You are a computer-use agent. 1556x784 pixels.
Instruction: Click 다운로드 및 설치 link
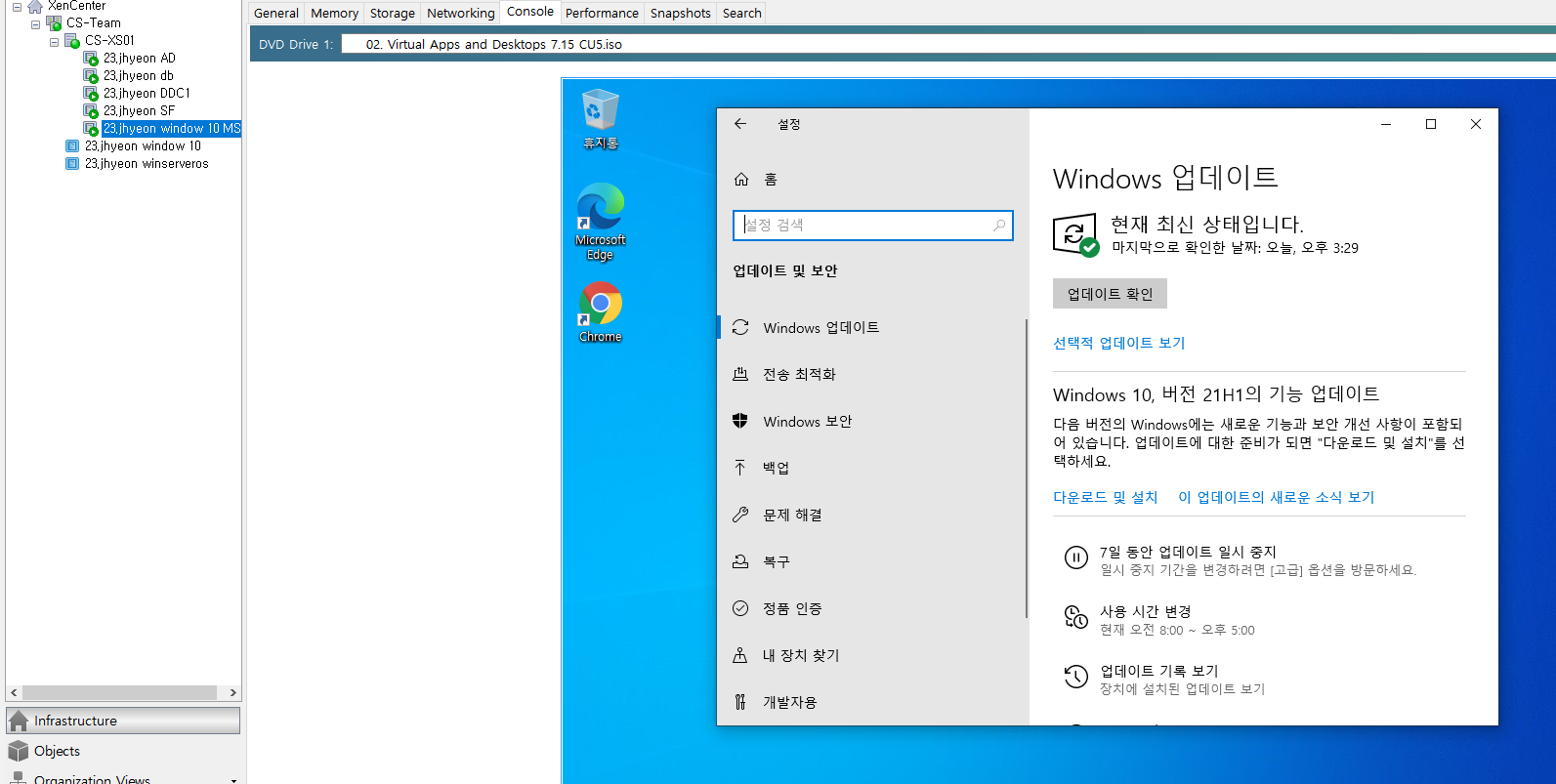1105,497
